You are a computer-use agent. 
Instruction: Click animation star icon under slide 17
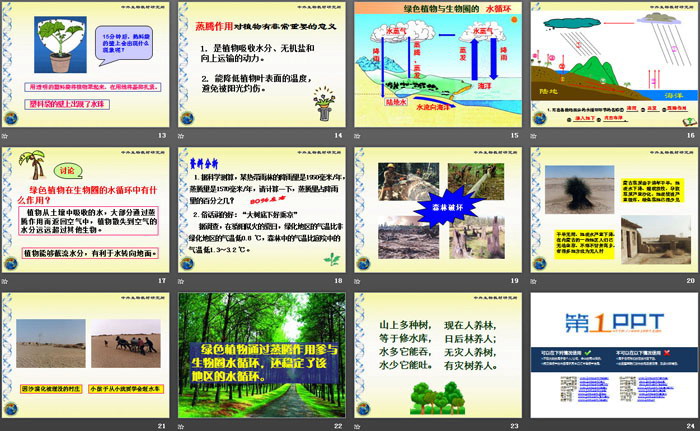[x=5, y=281]
